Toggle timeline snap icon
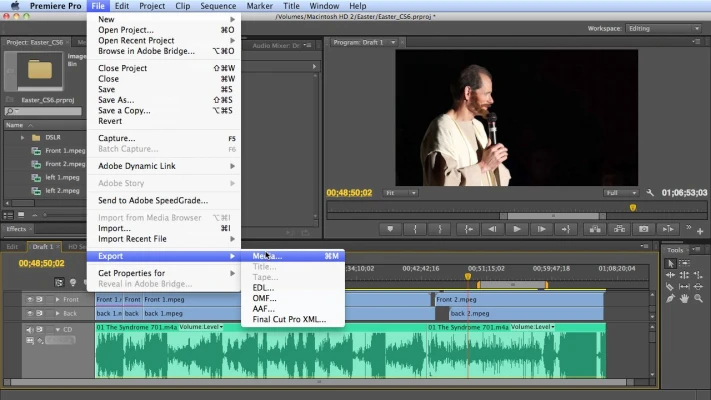The image size is (711, 400). coord(59,283)
